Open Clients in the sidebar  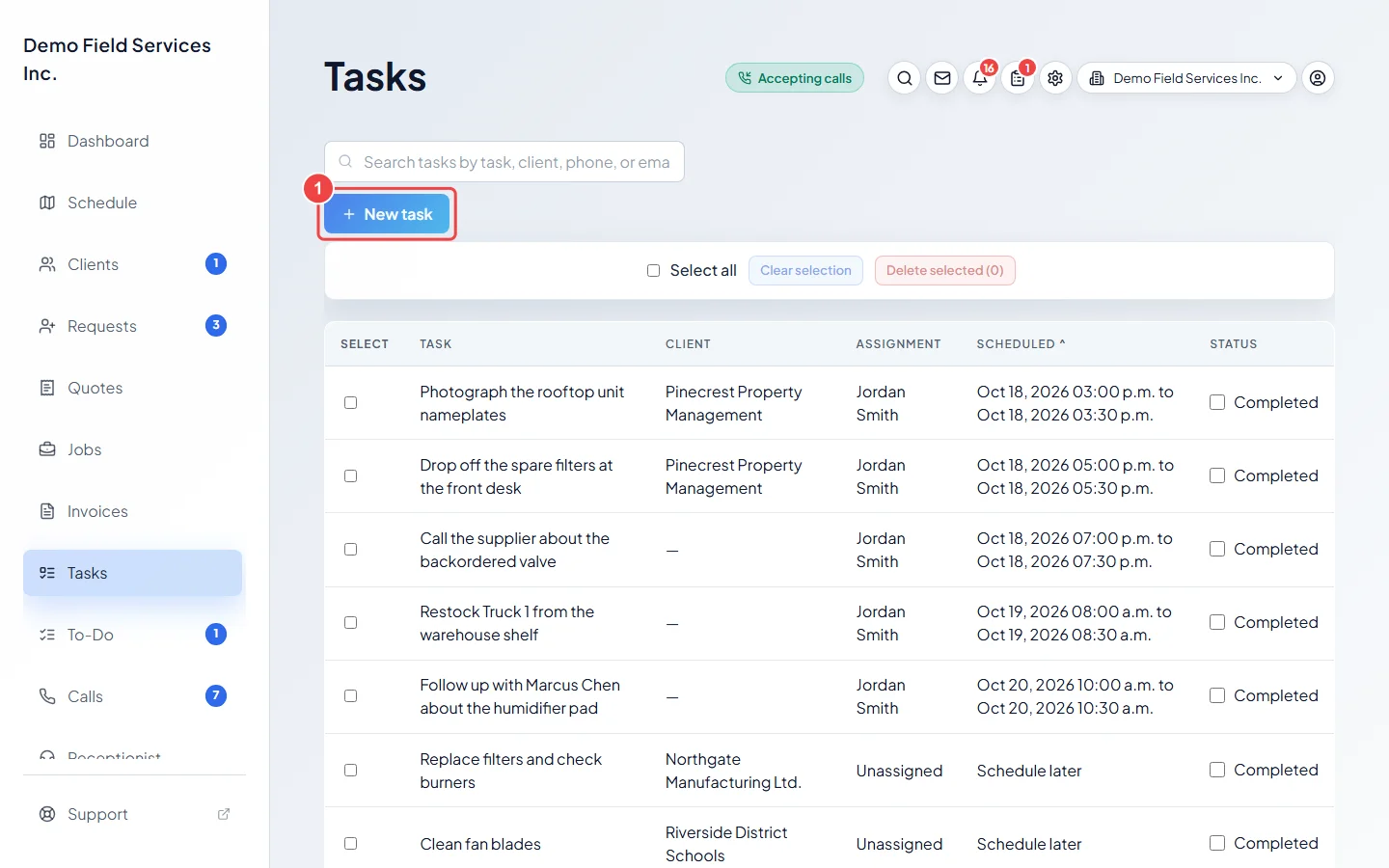coord(132,264)
